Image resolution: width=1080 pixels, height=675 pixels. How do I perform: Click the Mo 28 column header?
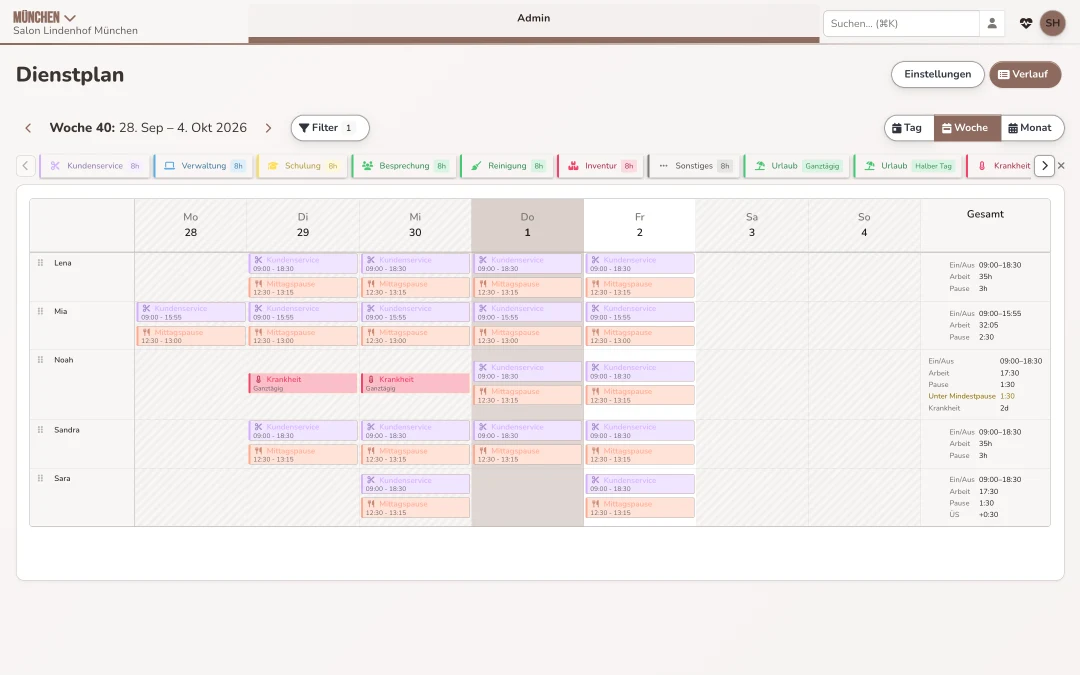tap(191, 225)
